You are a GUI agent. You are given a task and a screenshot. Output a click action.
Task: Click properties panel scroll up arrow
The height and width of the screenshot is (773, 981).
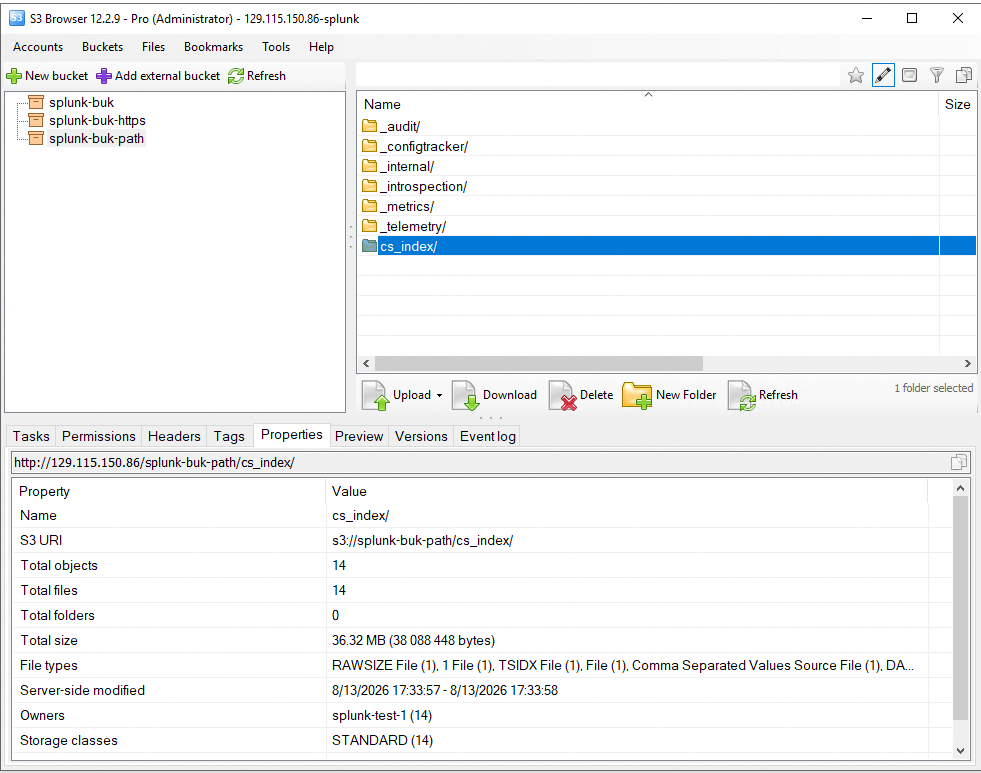tap(960, 488)
